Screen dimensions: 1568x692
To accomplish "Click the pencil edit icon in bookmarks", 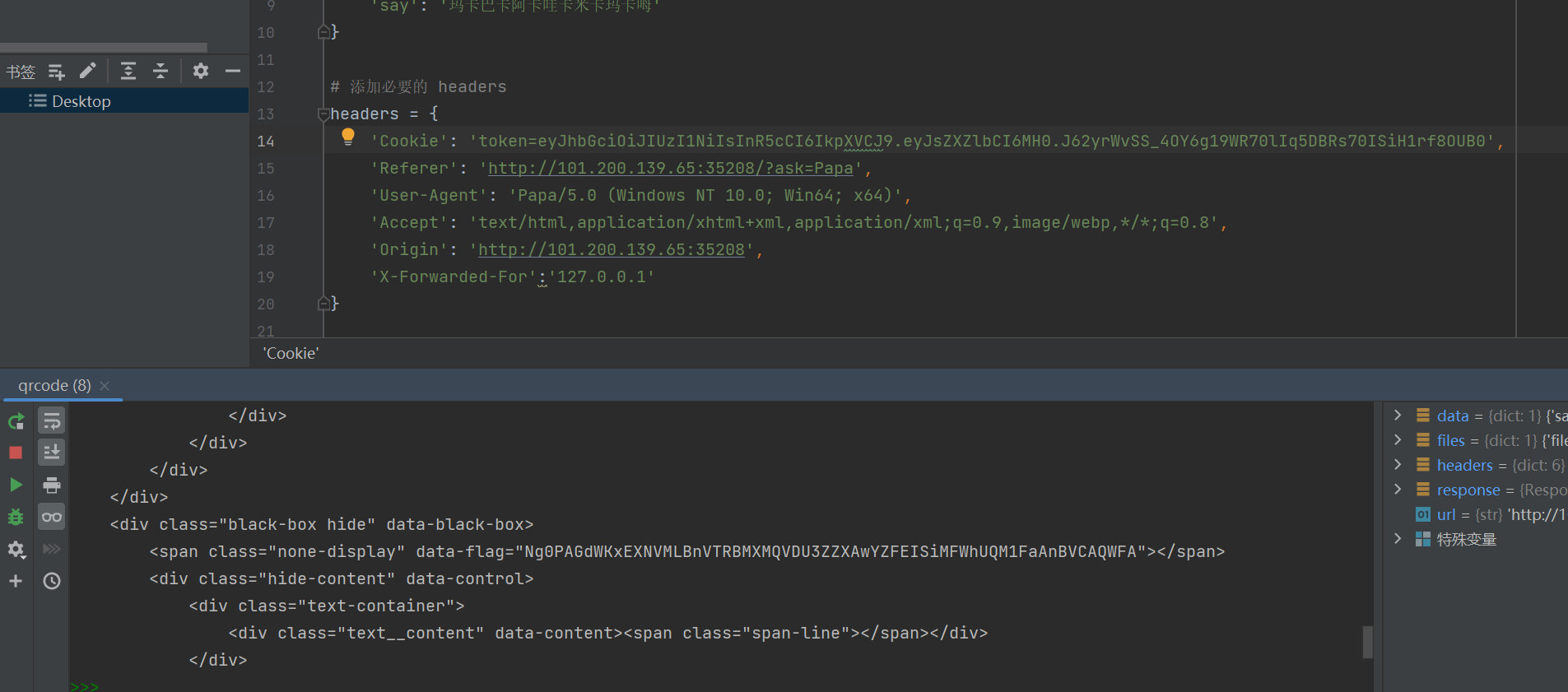I will pos(88,71).
